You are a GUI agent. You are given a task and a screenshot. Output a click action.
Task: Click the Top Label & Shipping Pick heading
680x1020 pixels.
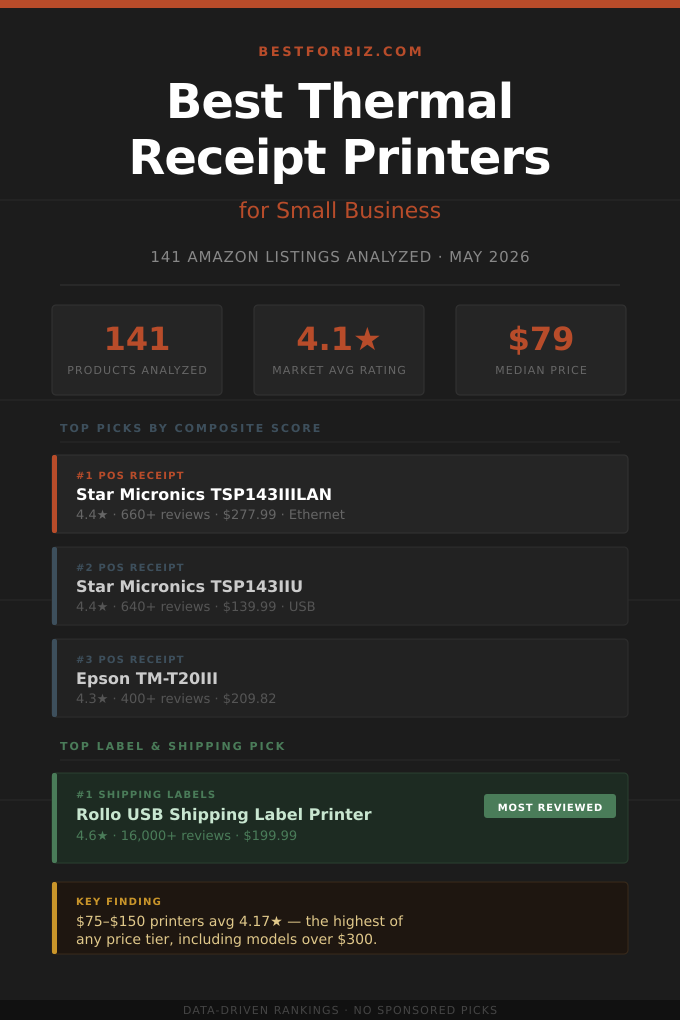click(x=172, y=746)
